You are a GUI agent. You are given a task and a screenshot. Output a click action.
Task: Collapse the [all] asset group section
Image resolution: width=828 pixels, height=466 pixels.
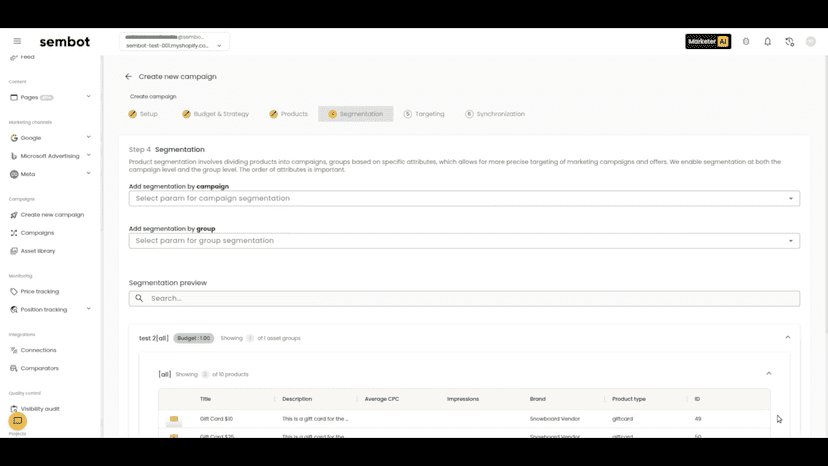point(768,373)
